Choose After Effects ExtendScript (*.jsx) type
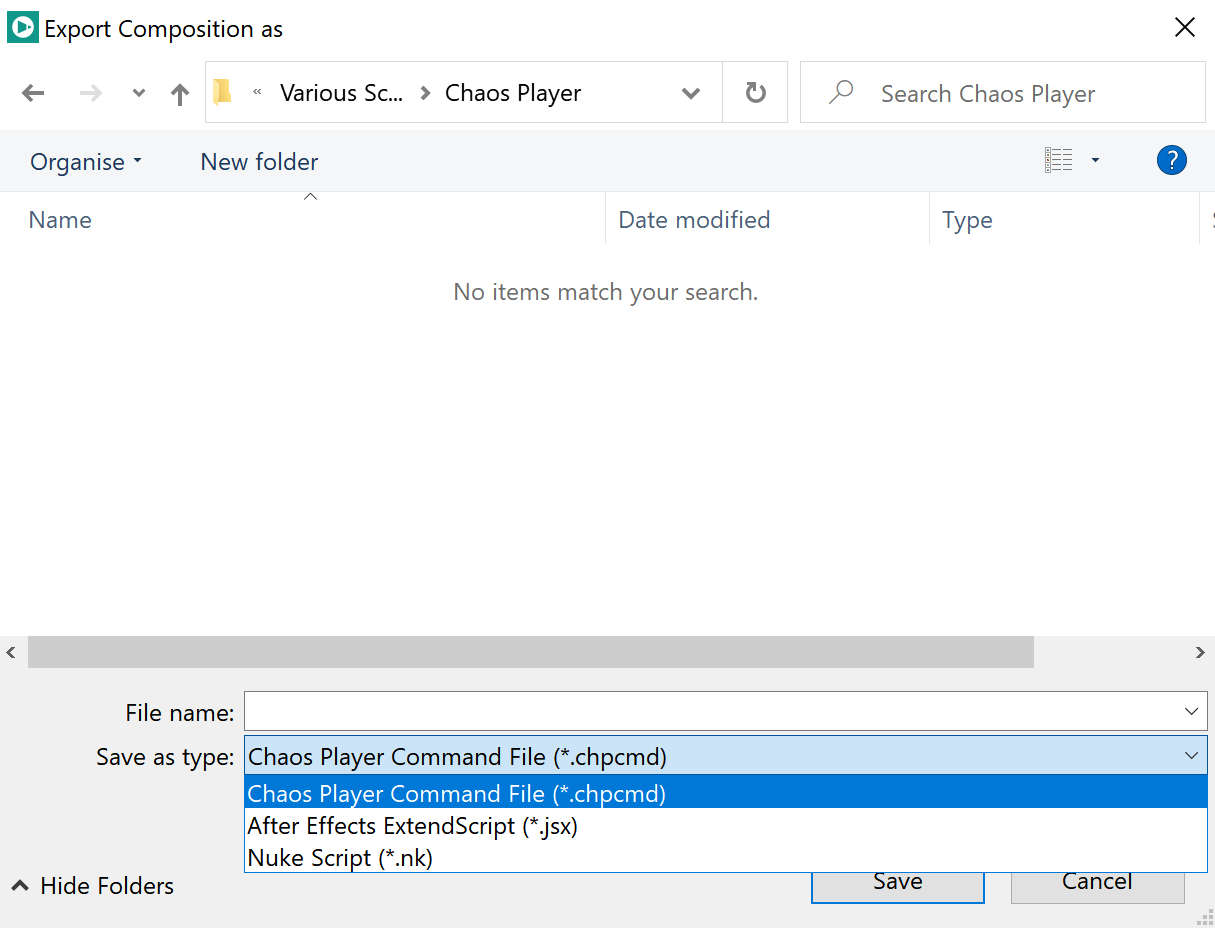Screen dimensions: 1215x928 [x=726, y=826]
